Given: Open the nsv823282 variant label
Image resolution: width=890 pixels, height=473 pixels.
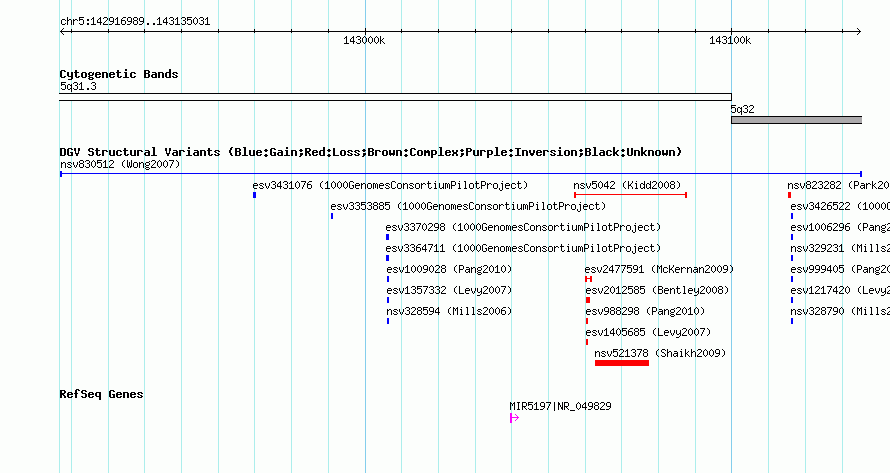Looking at the screenshot, I should 838,186.
